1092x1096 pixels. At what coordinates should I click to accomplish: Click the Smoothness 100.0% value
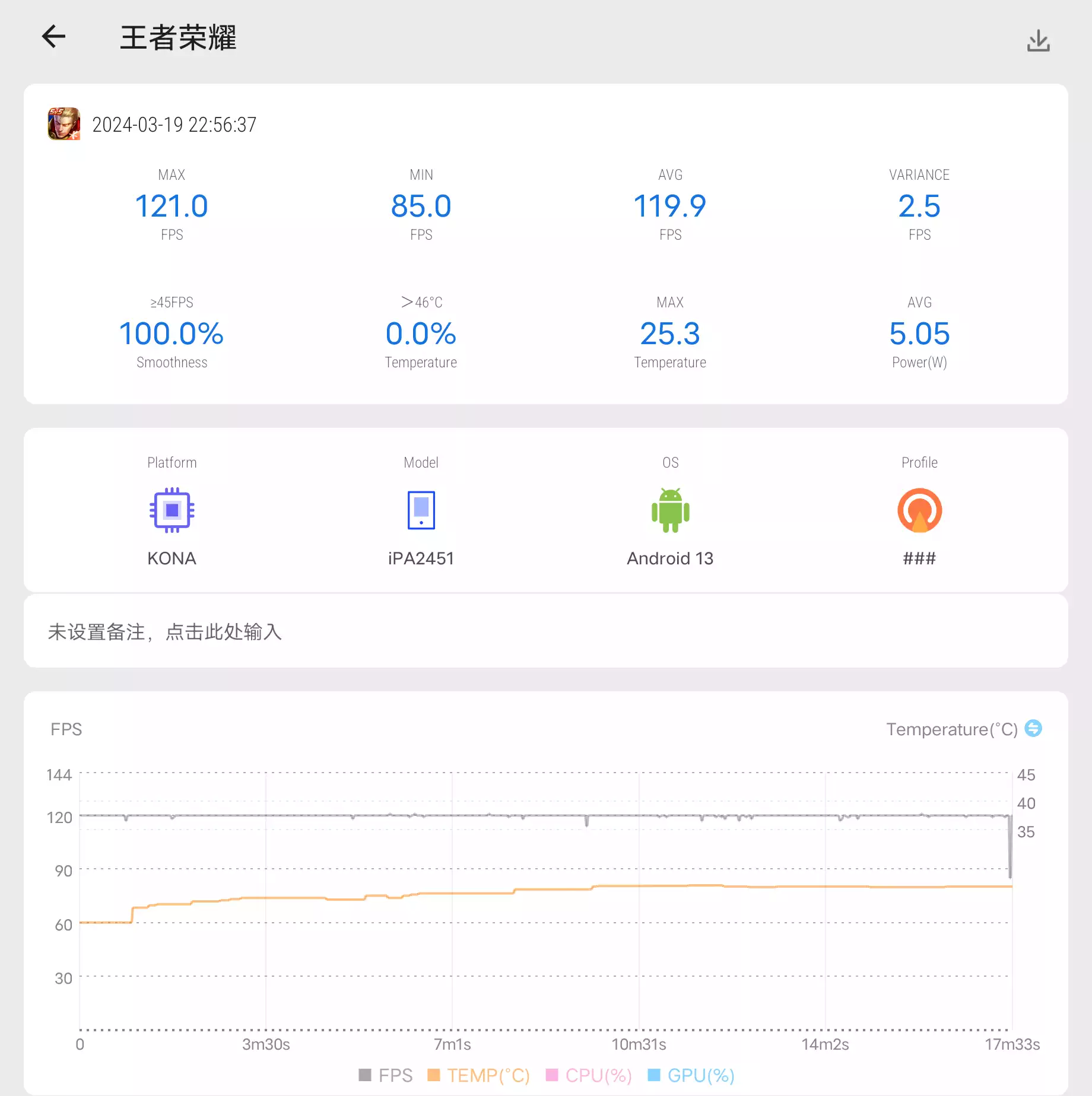tap(171, 333)
